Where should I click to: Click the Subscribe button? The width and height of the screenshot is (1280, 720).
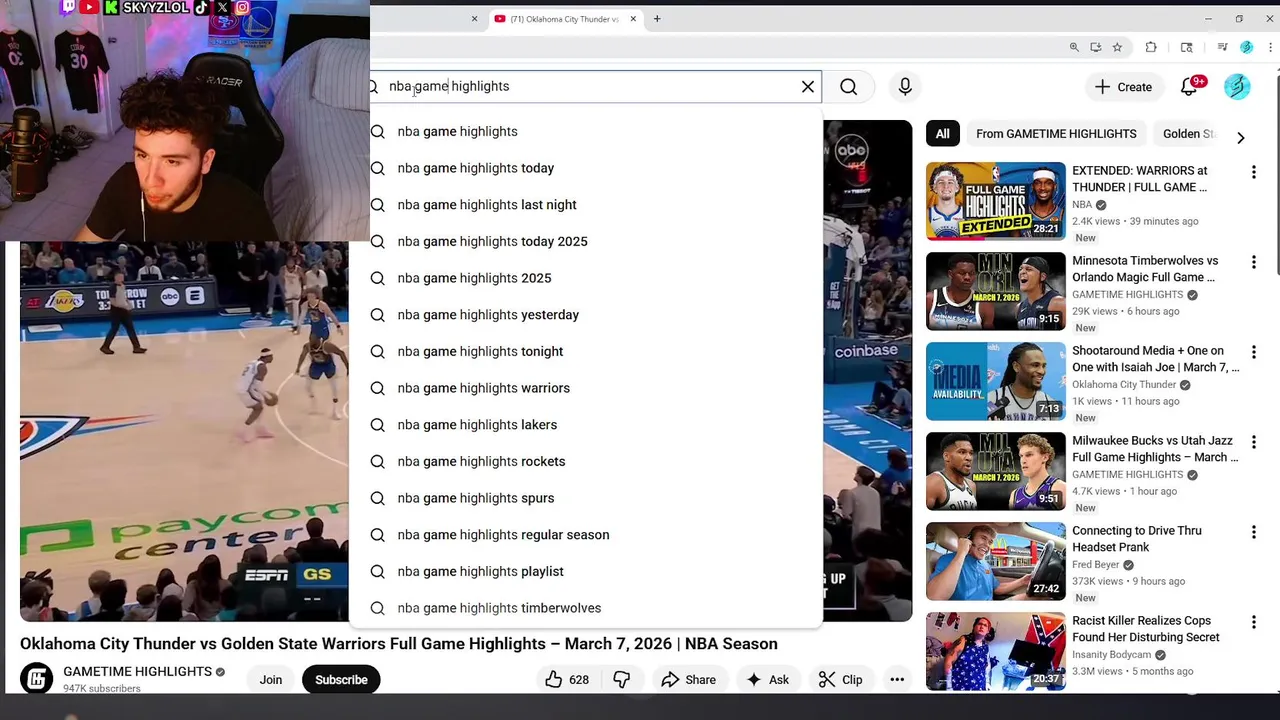point(341,680)
